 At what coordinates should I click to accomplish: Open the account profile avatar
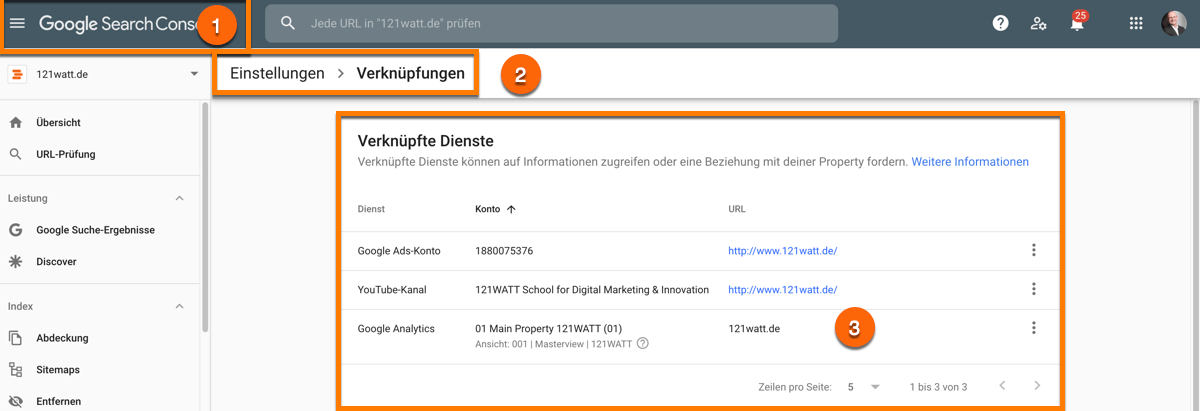click(x=1174, y=23)
